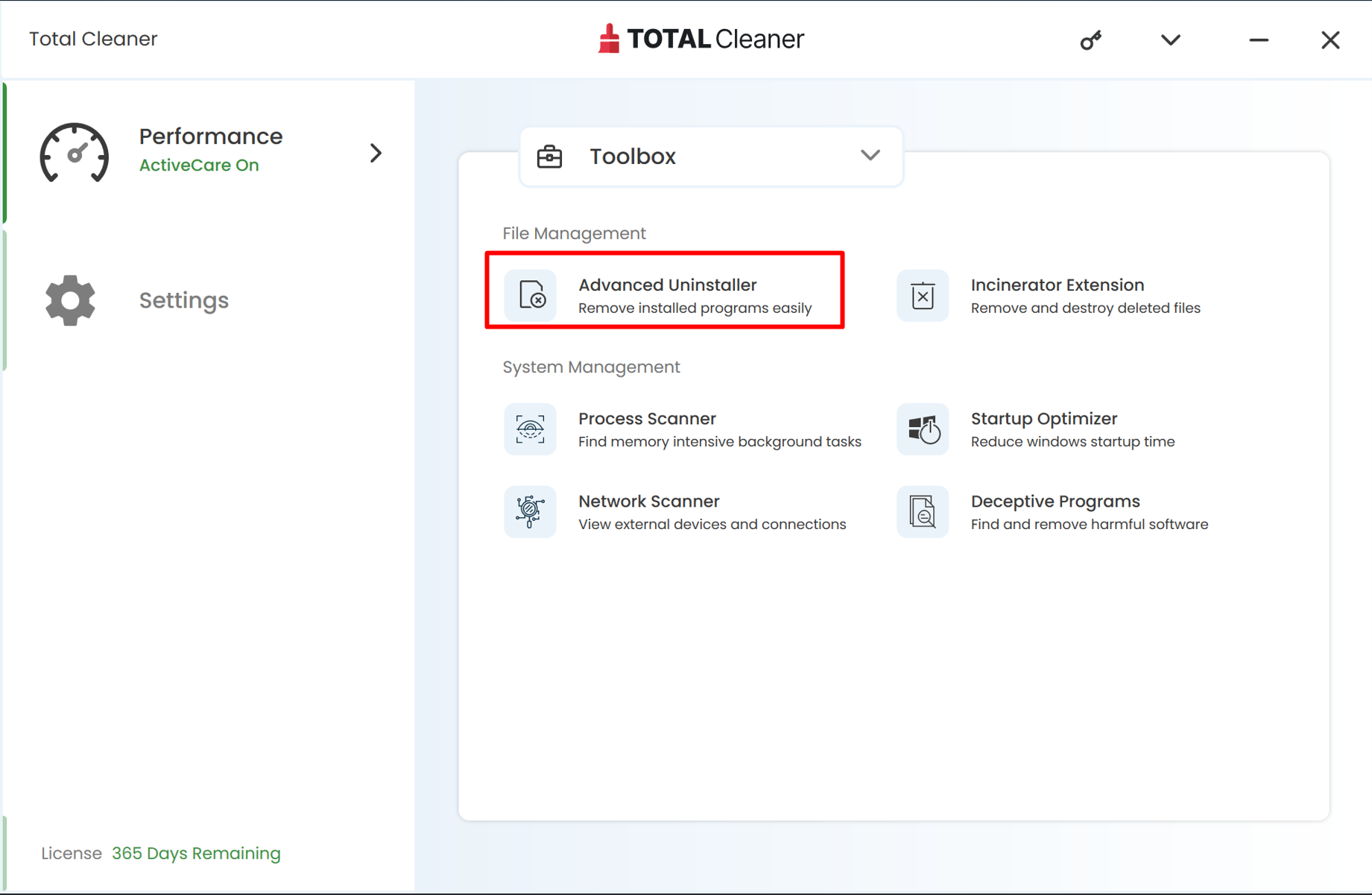Open the Advanced Uninstaller icon
The width and height of the screenshot is (1372, 895).
point(531,296)
